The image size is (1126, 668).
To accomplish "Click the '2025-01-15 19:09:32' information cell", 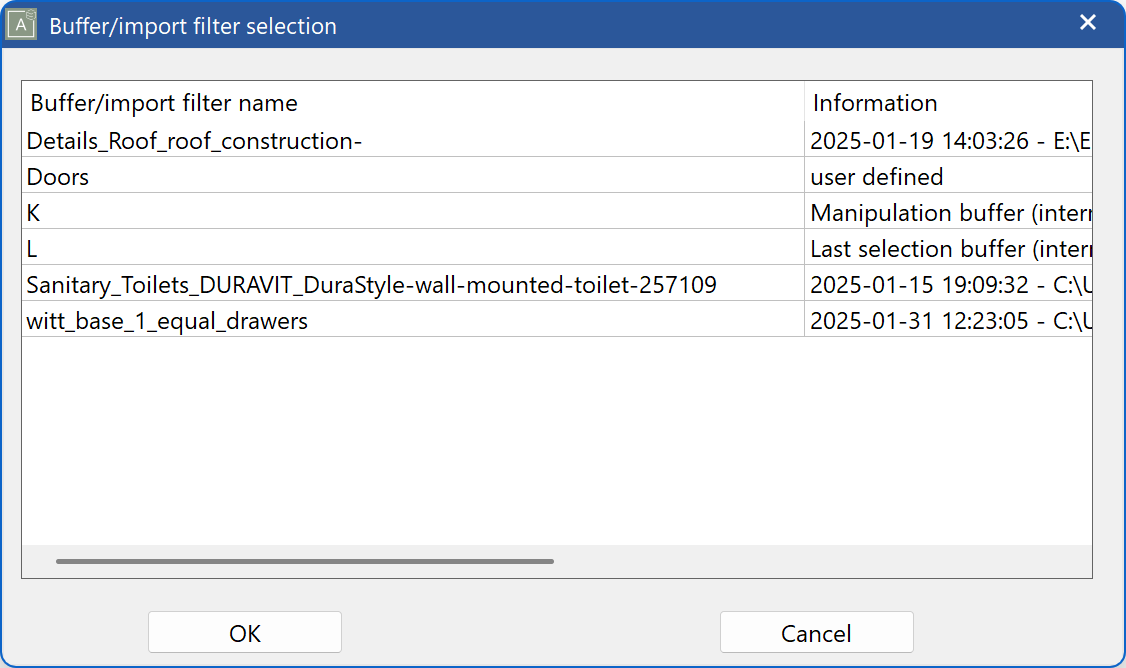I will pyautogui.click(x=949, y=284).
